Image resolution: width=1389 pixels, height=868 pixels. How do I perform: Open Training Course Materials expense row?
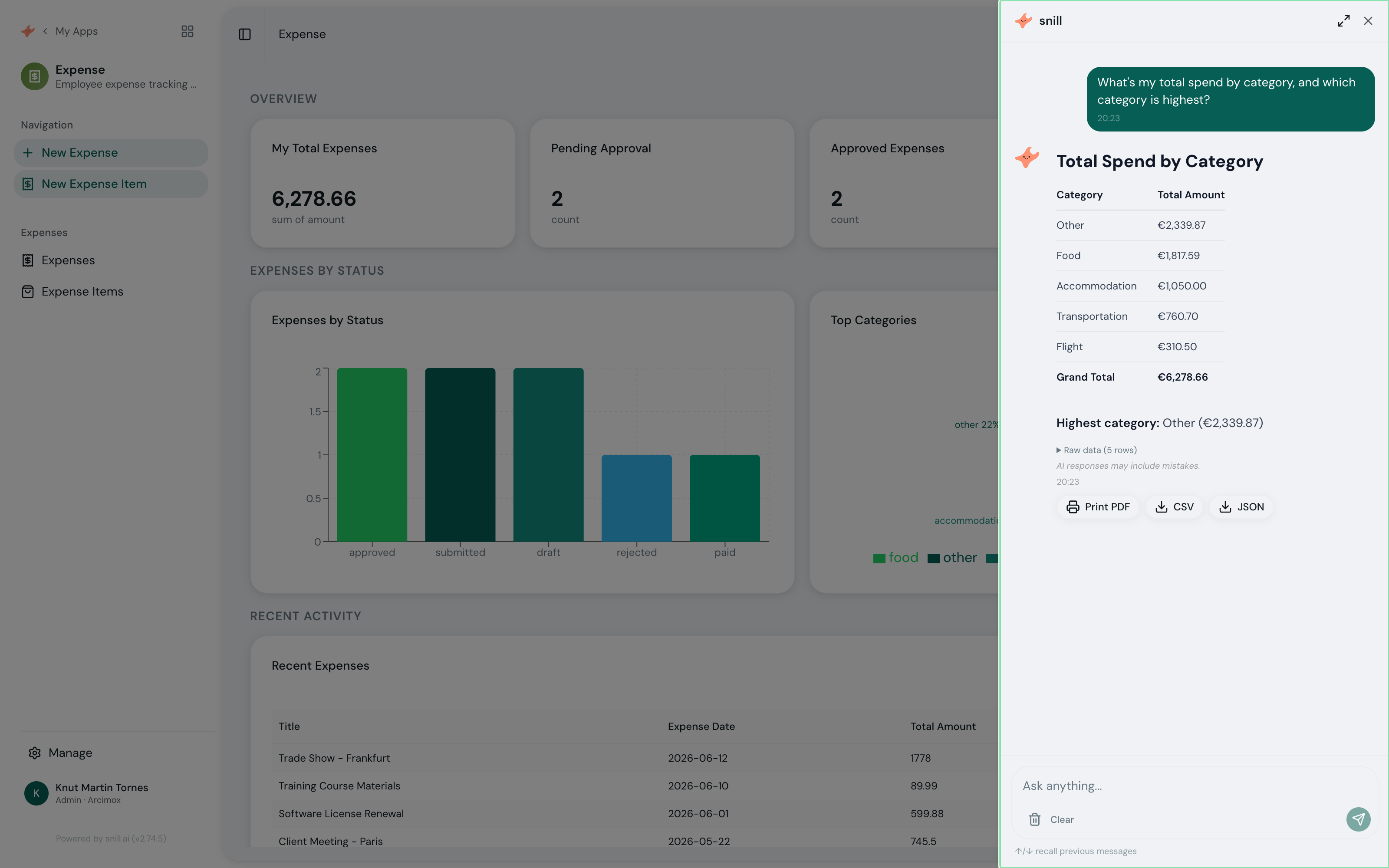[635, 786]
